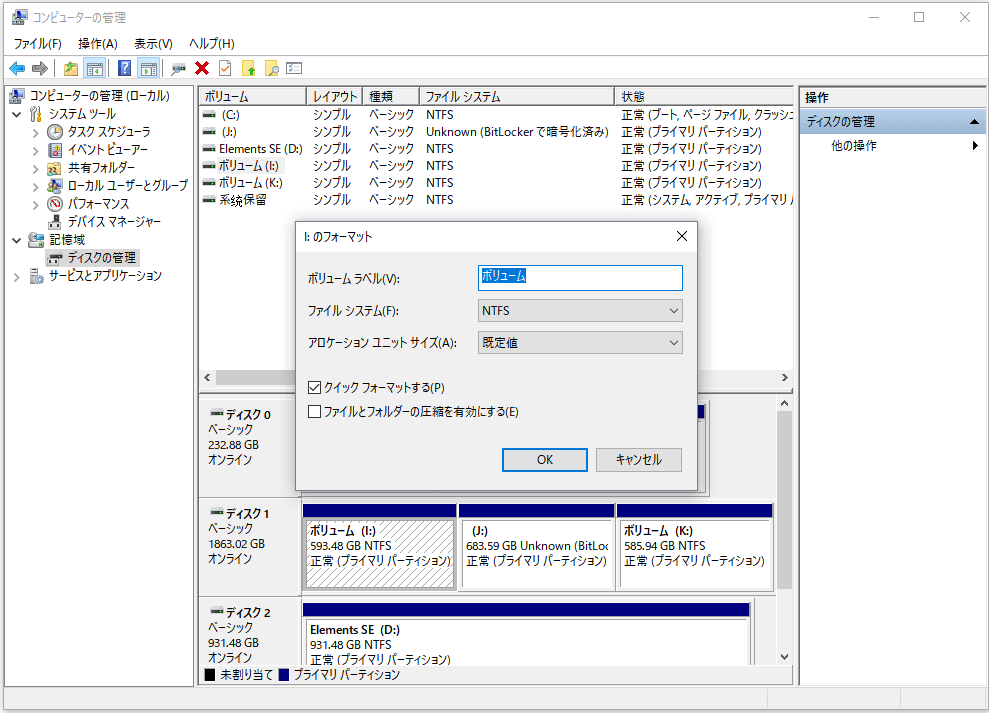This screenshot has width=989, height=713.
Task: Uncheck the quick format checkbox
Action: click(x=315, y=387)
